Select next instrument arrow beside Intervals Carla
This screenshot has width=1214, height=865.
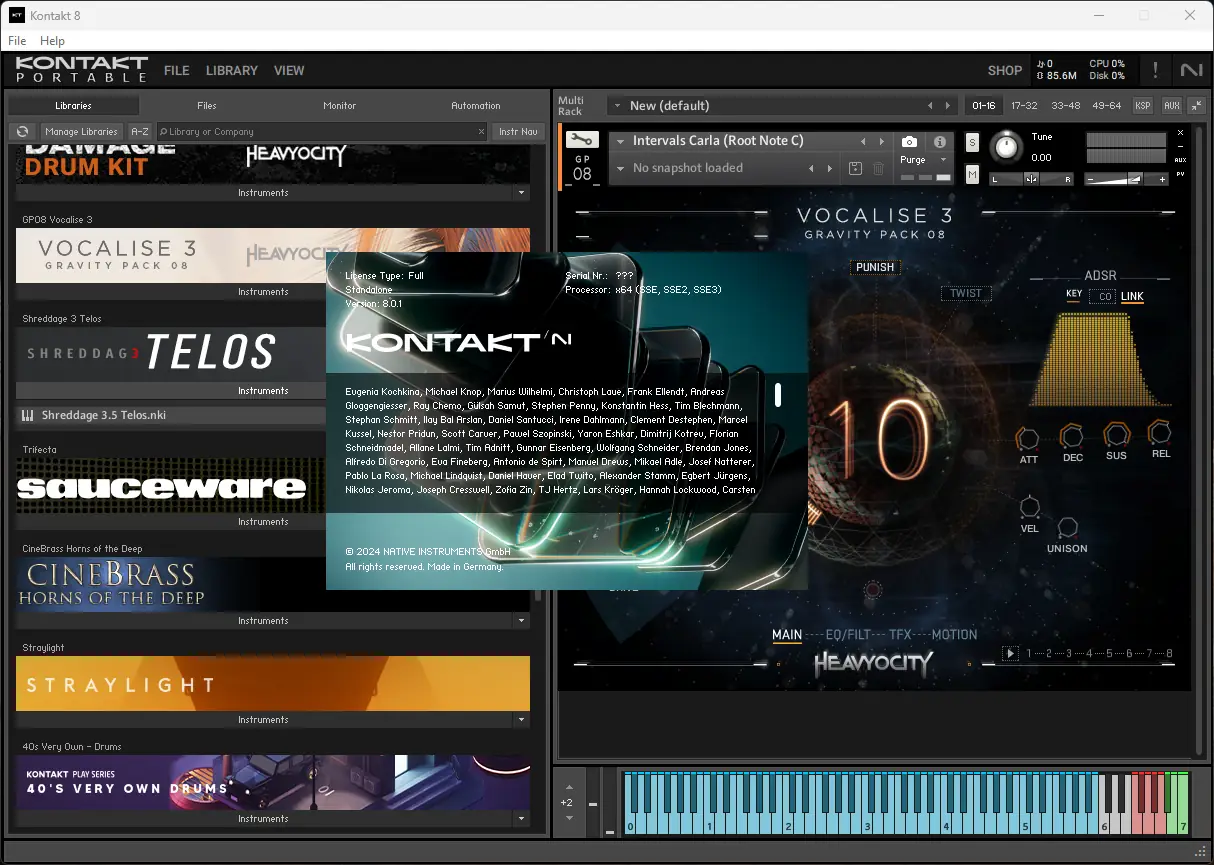pos(883,141)
